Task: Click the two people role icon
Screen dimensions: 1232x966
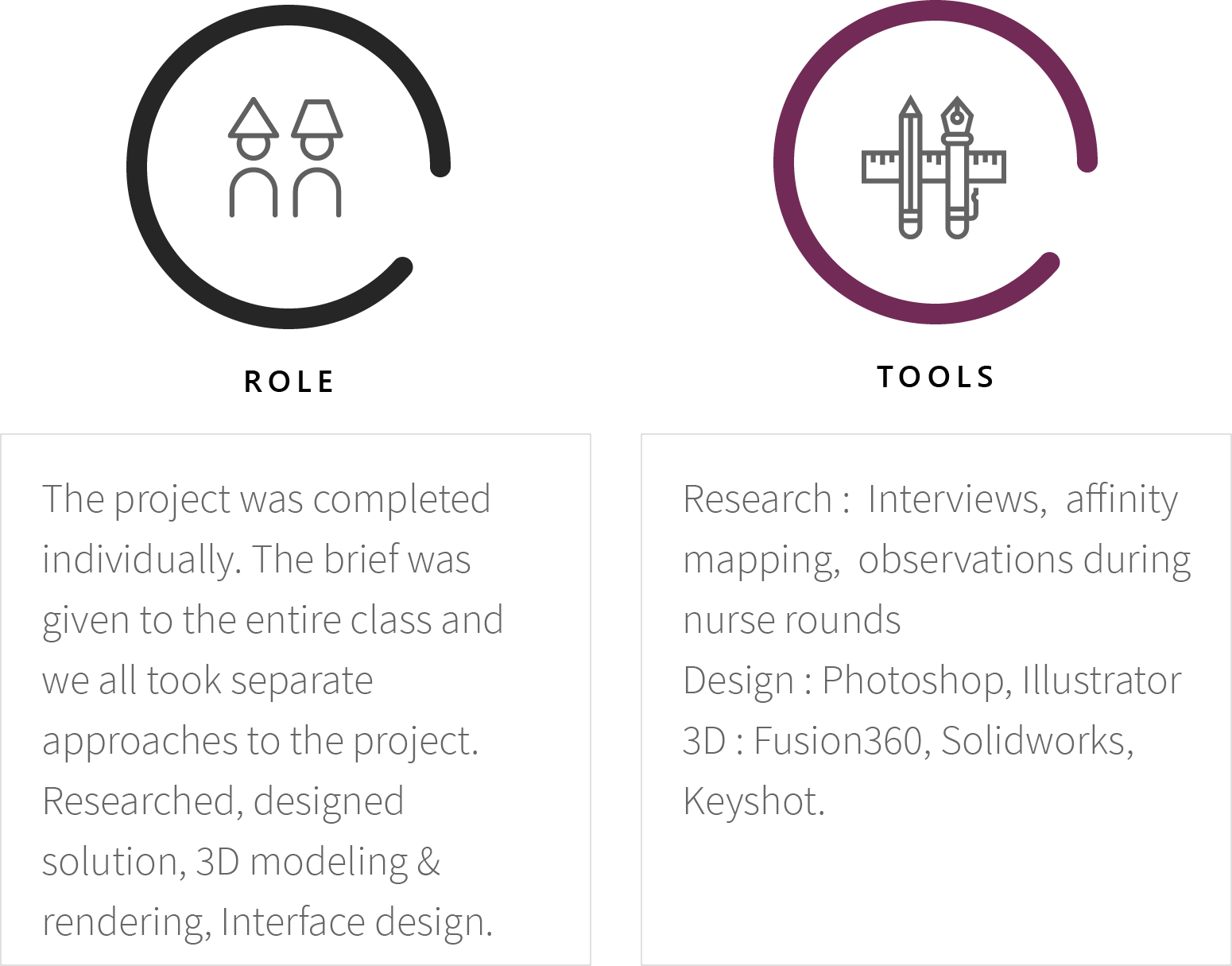Action: pyautogui.click(x=285, y=157)
